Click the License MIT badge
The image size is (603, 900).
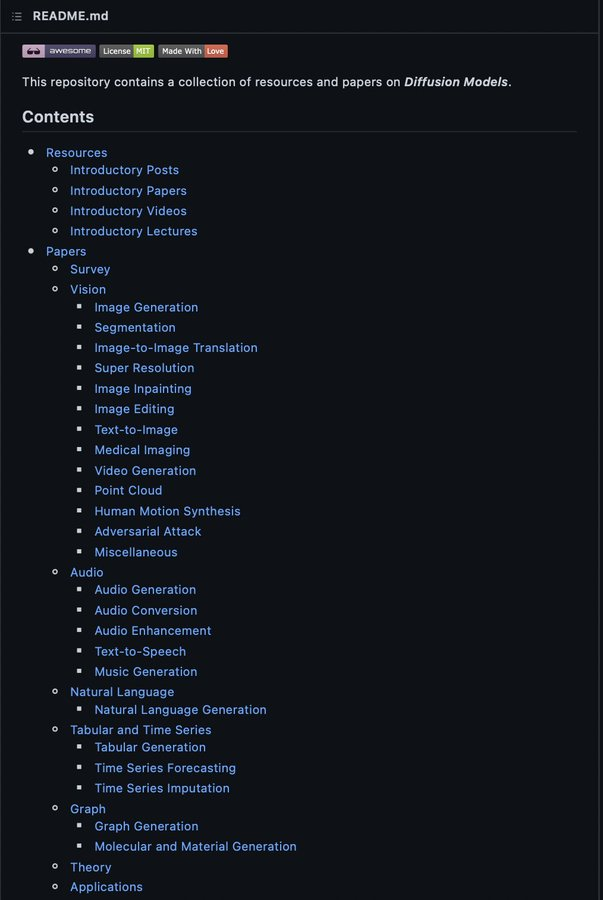[x=126, y=51]
